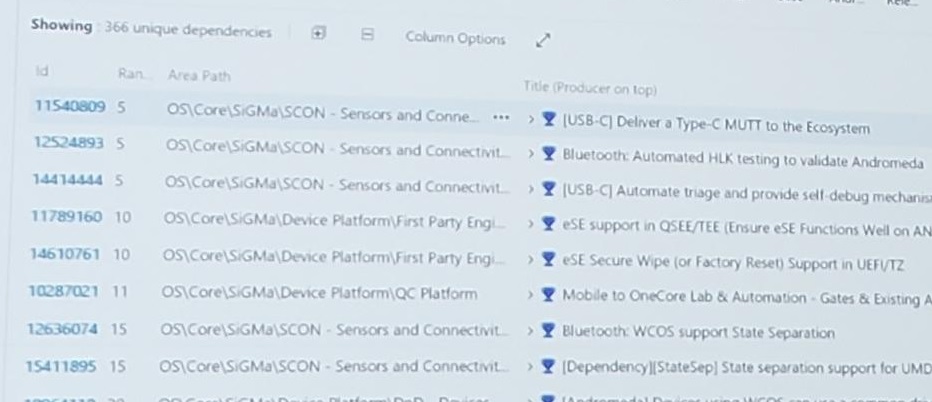The image size is (932, 402).
Task: Enter full screen with diagonal arrow icon
Action: click(x=543, y=40)
